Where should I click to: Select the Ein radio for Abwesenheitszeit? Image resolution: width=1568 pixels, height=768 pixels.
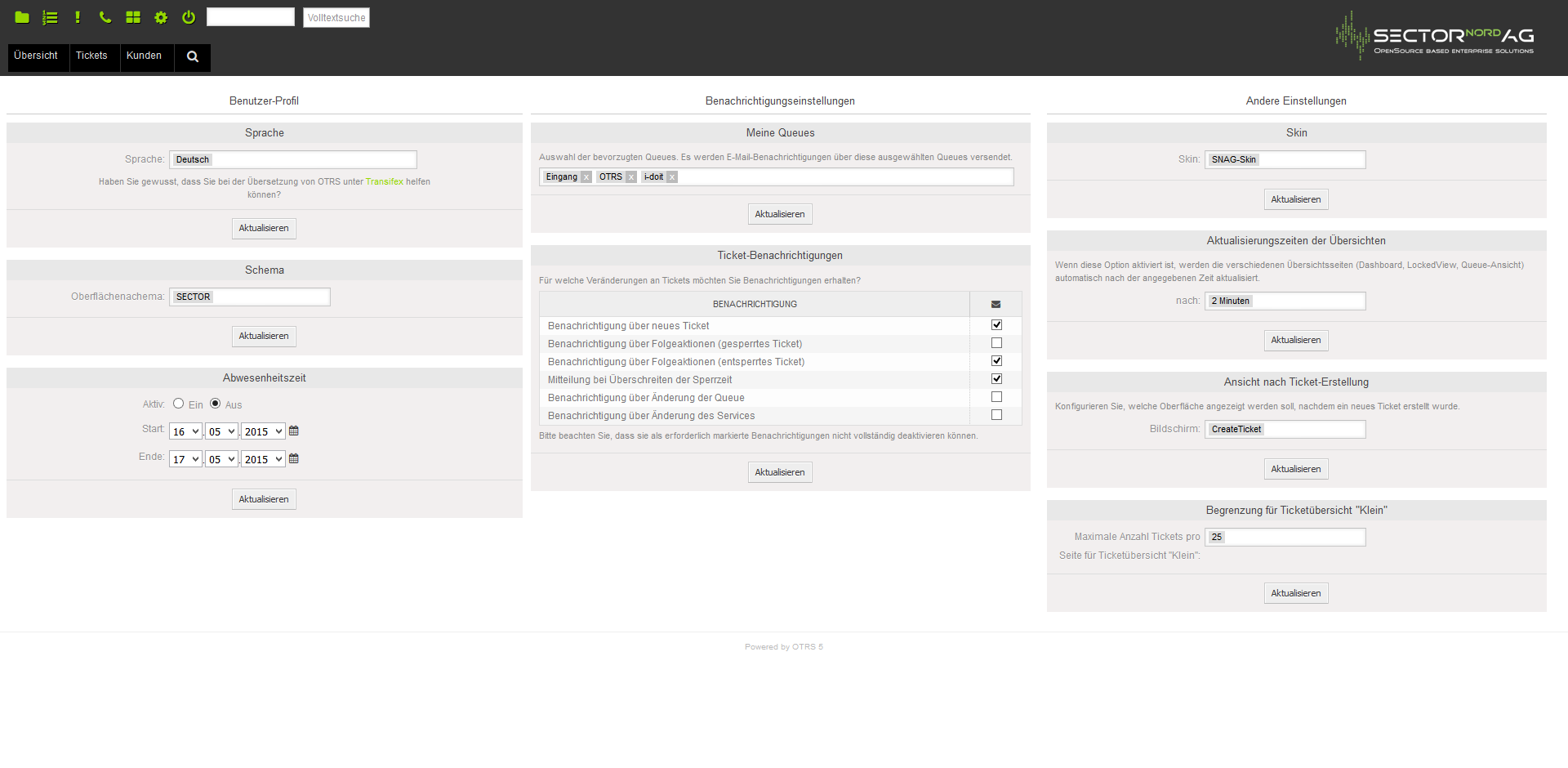point(178,404)
